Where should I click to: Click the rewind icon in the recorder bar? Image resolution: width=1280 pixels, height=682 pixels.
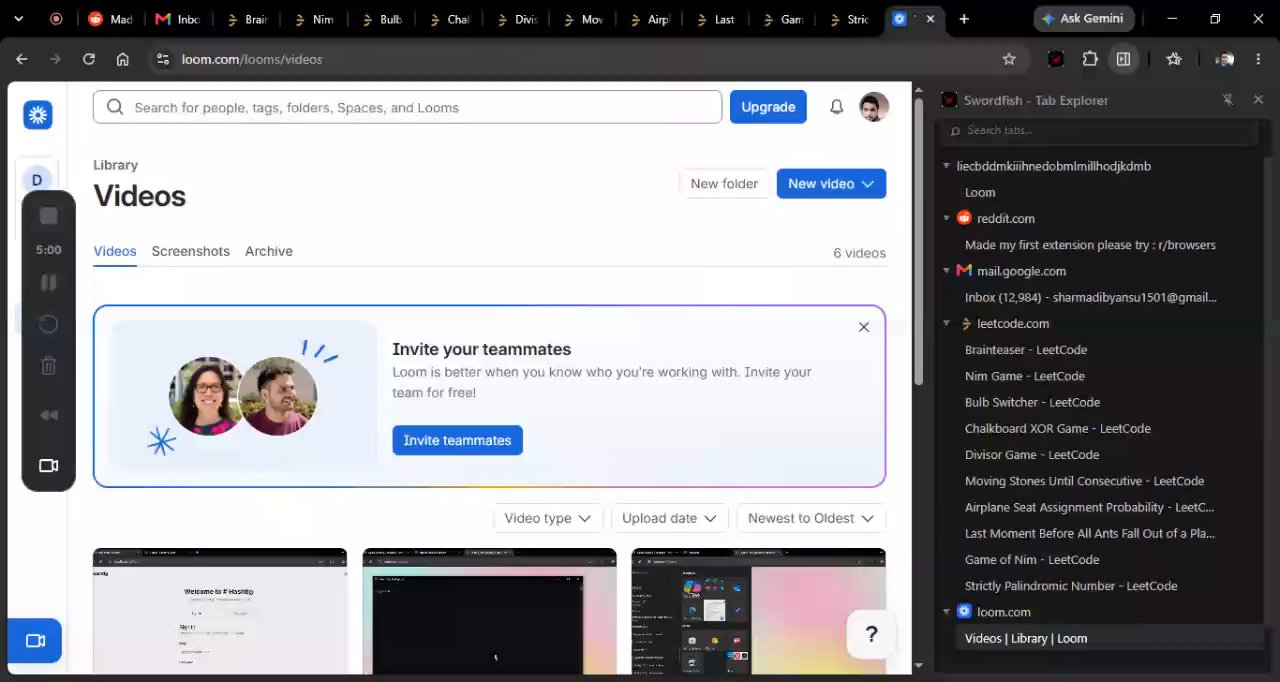48,415
